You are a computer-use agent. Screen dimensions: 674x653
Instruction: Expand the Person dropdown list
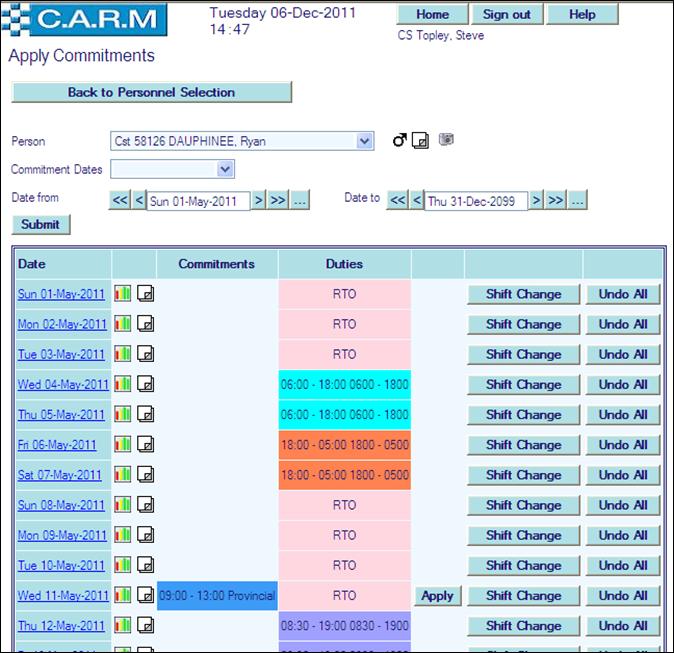(x=364, y=142)
